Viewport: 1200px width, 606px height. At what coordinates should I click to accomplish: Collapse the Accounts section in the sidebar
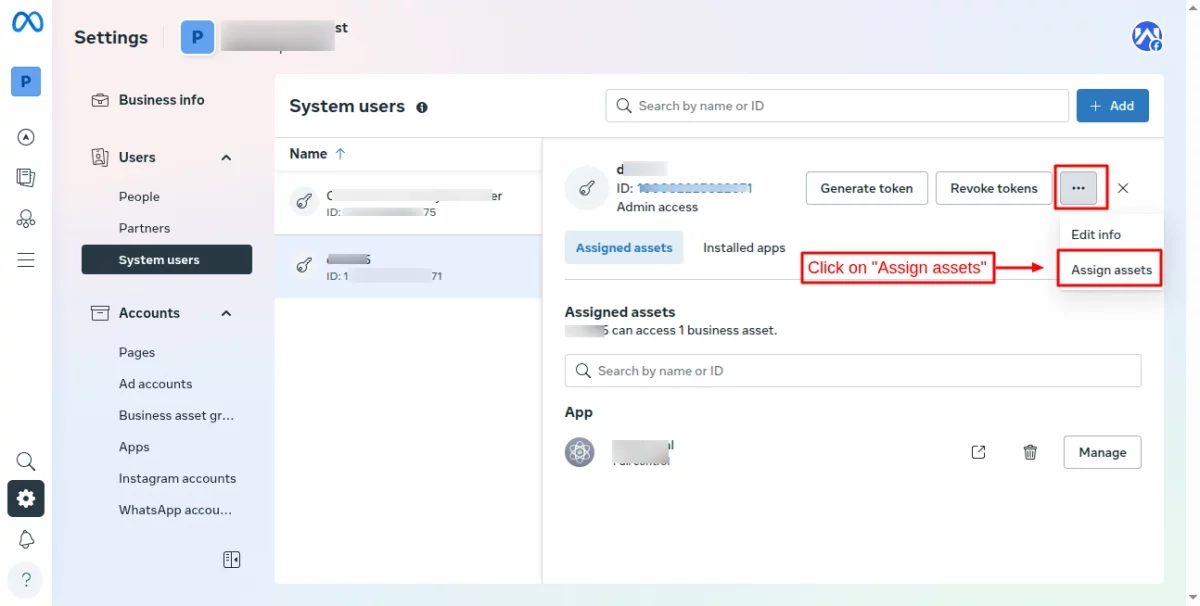(225, 313)
